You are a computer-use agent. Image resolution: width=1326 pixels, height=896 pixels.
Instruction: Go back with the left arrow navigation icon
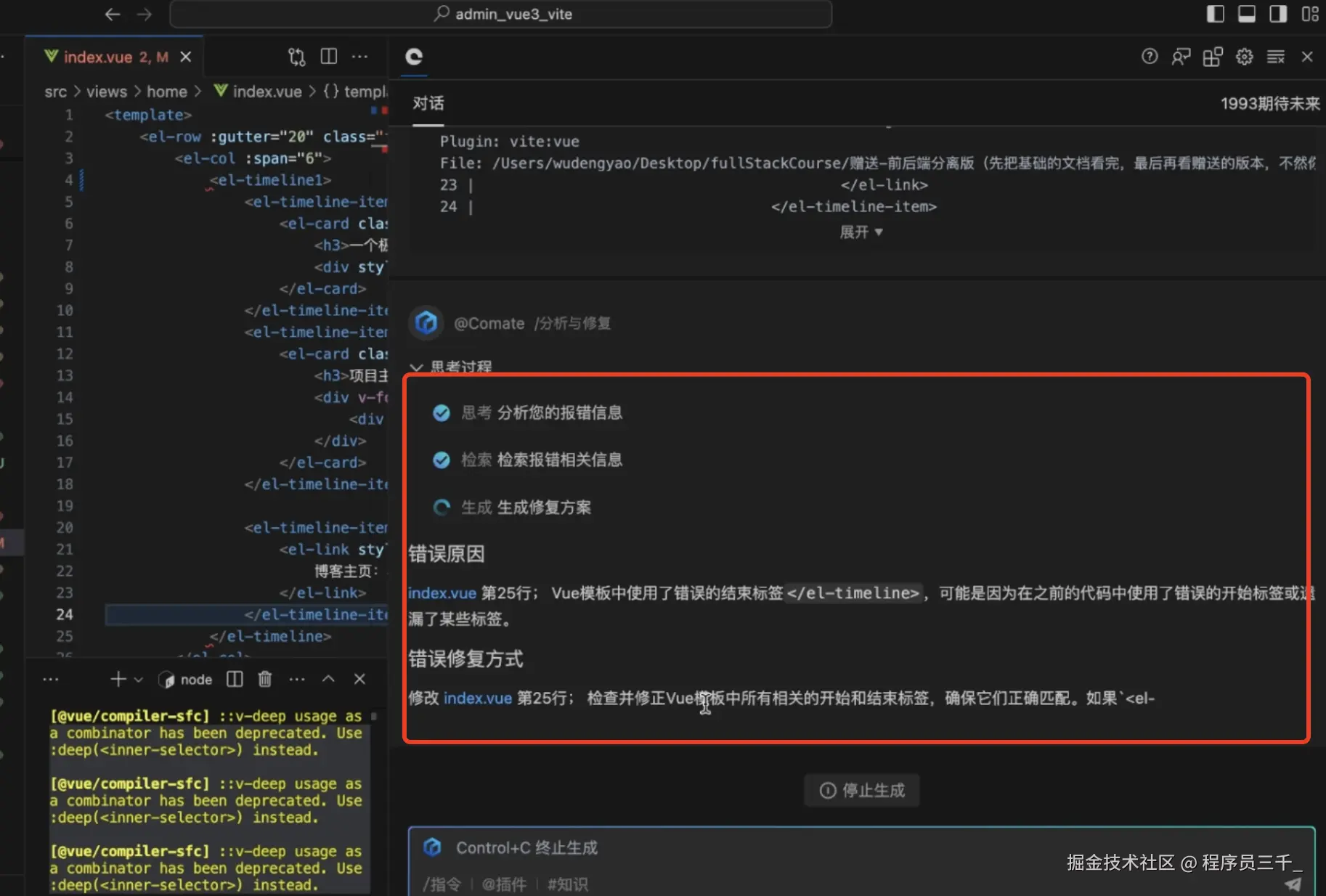[x=112, y=15]
